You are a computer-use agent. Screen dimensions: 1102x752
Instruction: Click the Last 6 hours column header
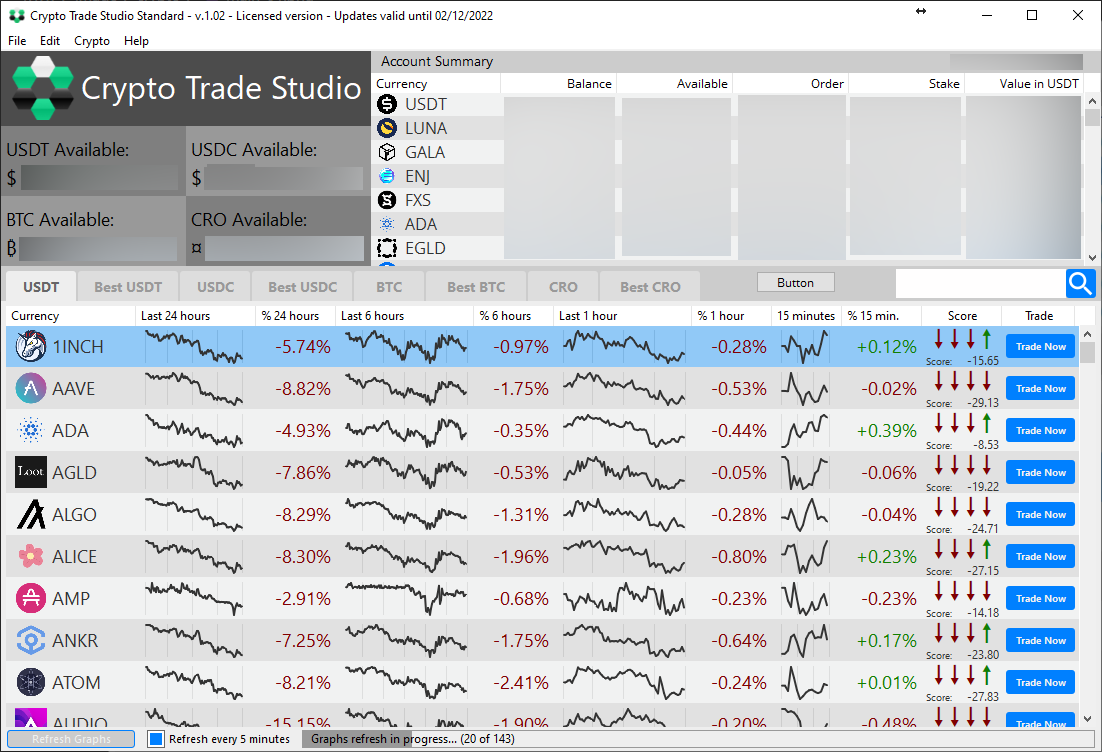click(x=405, y=316)
